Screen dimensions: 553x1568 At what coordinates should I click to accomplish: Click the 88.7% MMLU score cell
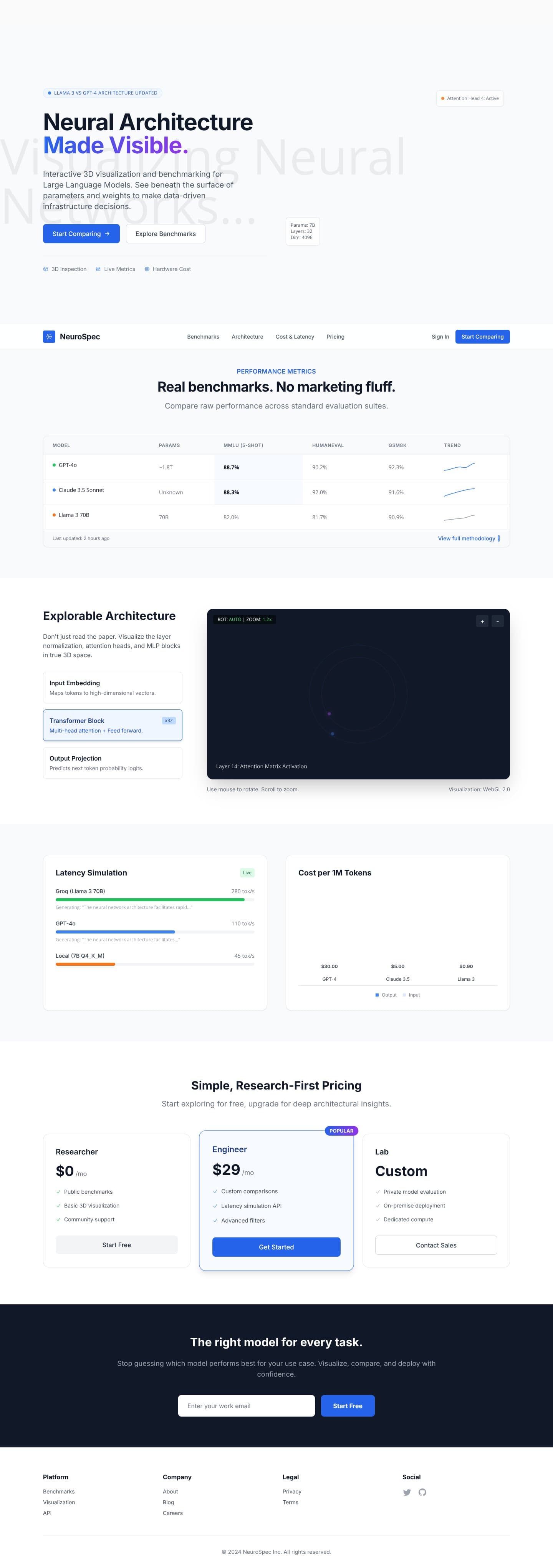coord(258,467)
